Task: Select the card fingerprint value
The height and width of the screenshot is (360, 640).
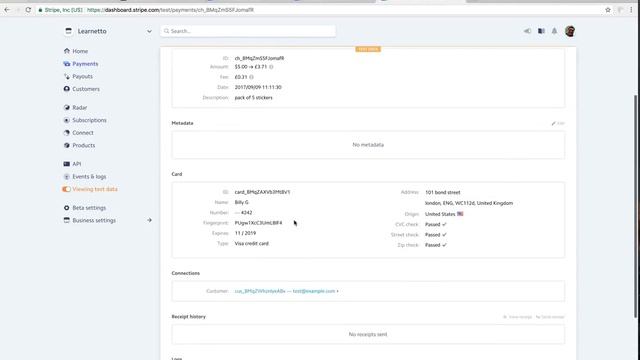Action: (258, 223)
